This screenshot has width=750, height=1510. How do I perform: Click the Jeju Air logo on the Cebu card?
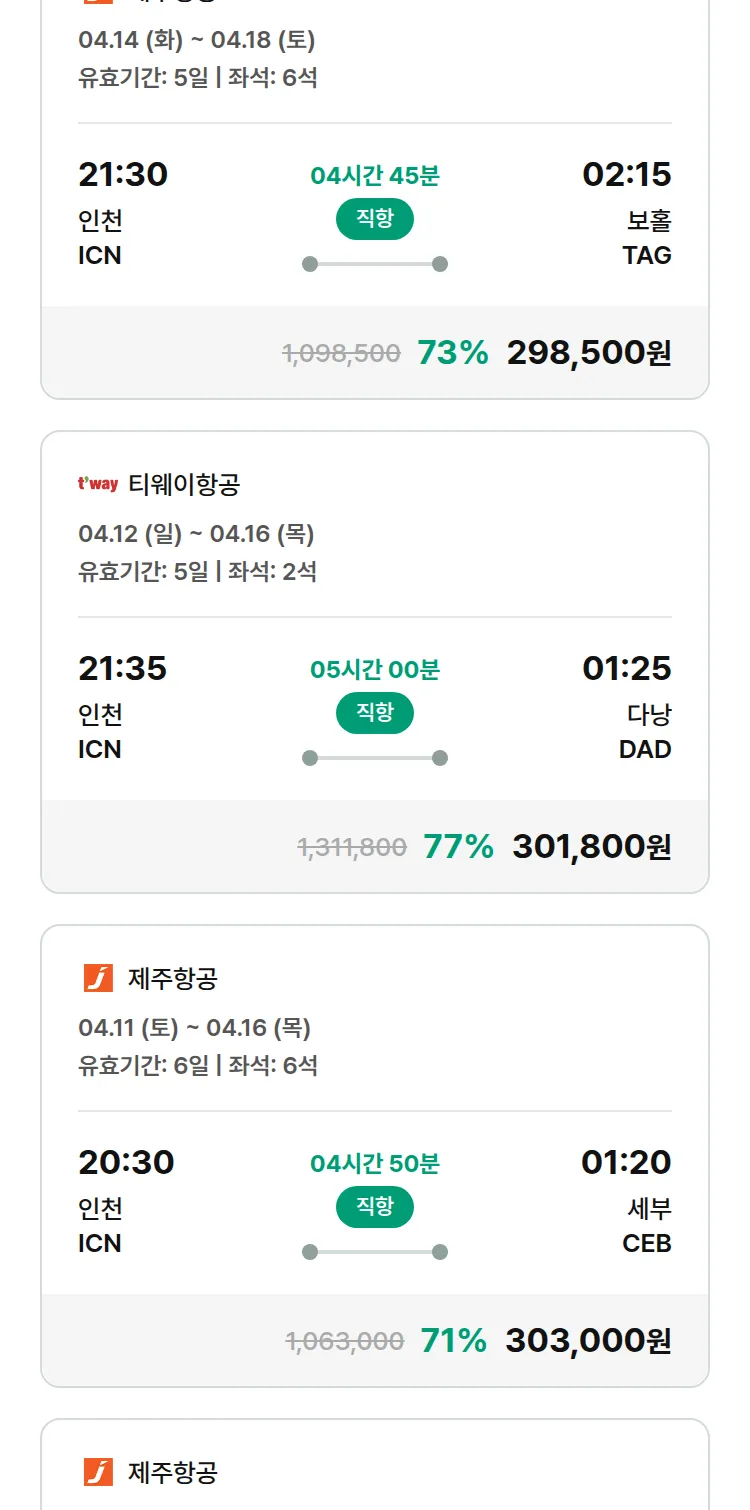tap(98, 979)
